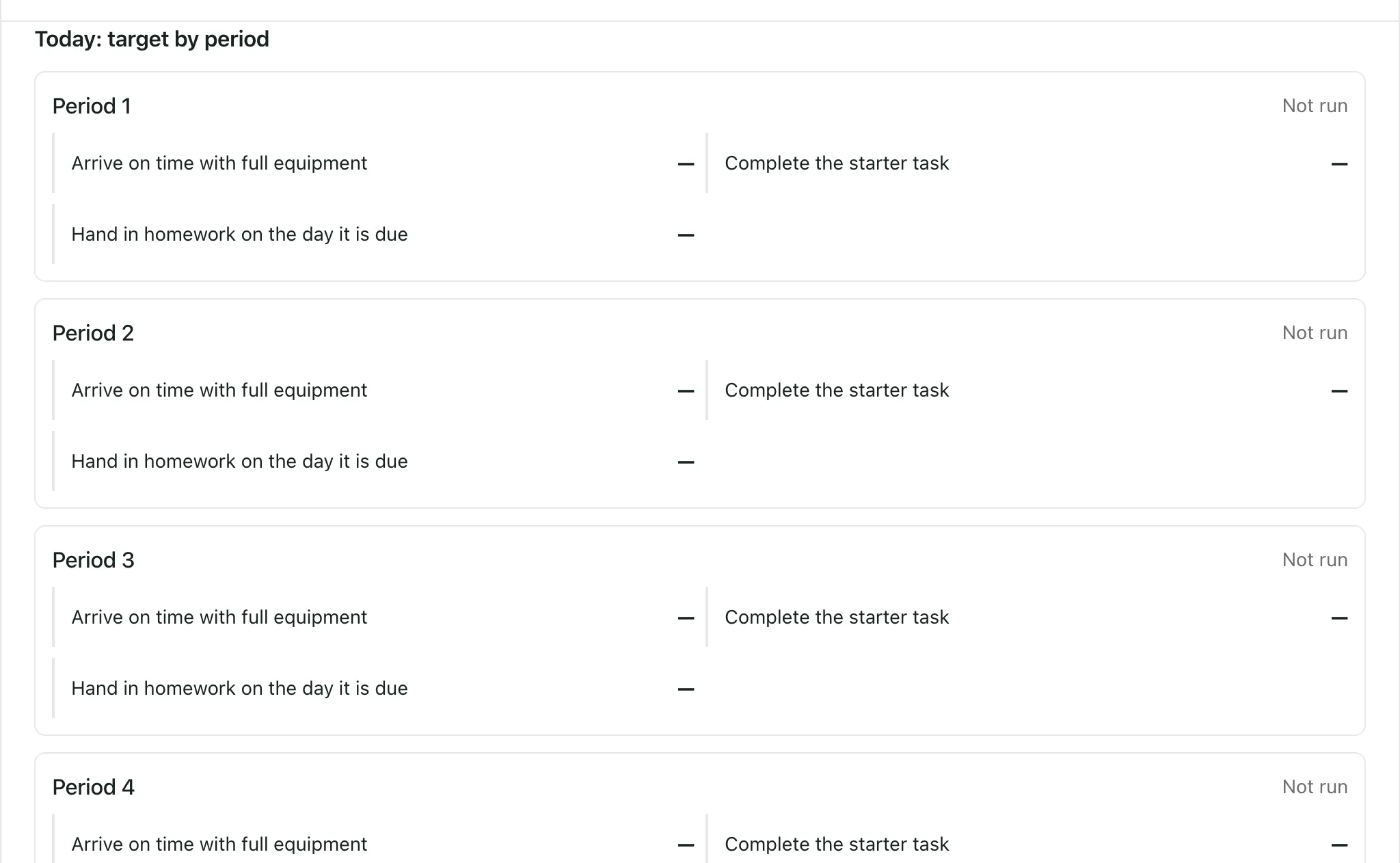This screenshot has width=1400, height=863.
Task: Click Period 1 Not run status
Action: click(x=1315, y=106)
